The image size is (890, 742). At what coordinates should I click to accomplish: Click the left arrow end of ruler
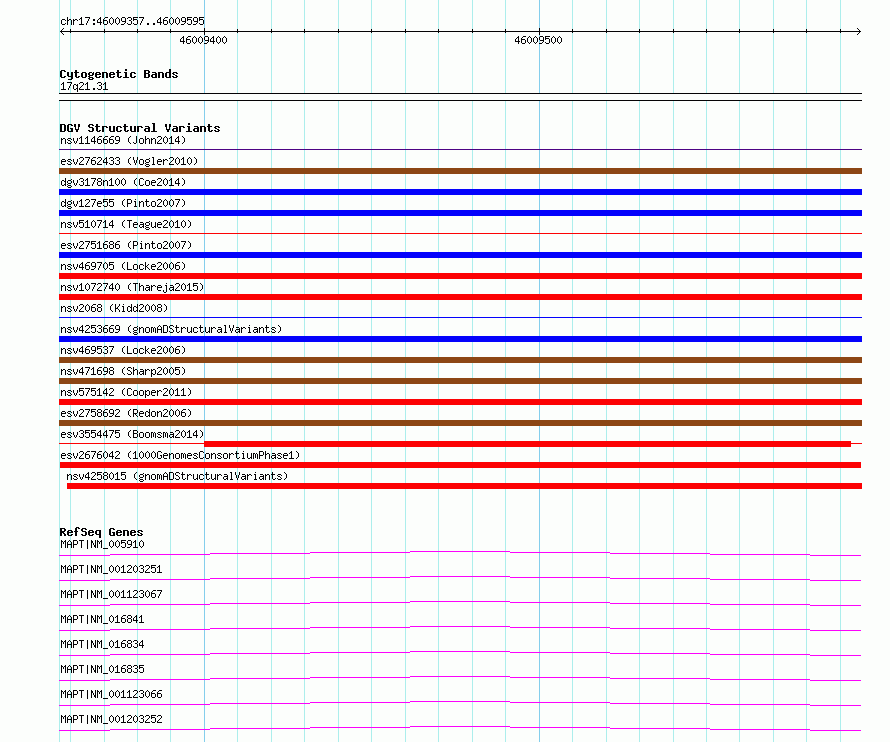click(x=63, y=31)
